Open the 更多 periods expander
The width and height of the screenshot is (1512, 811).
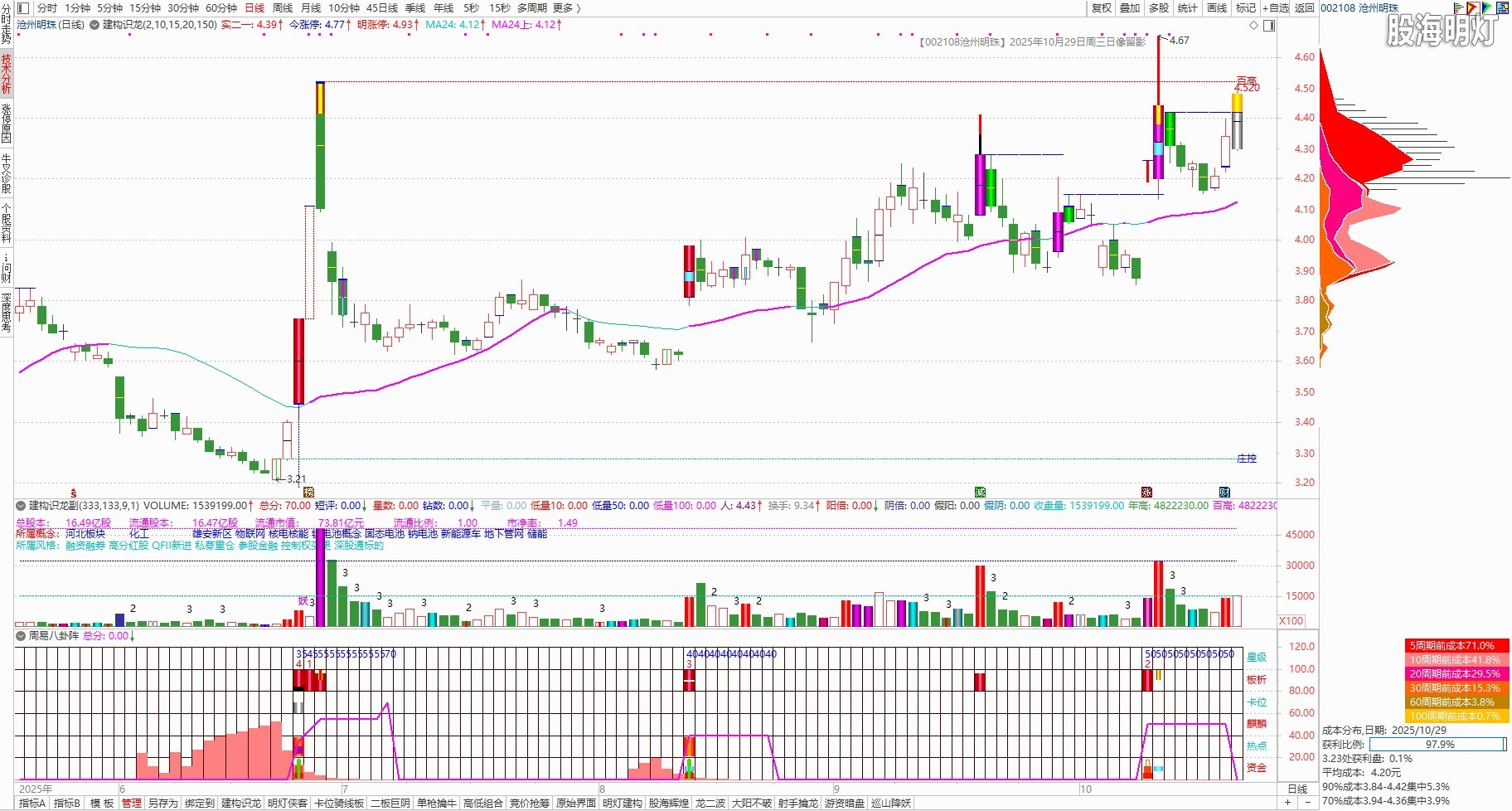point(566,8)
